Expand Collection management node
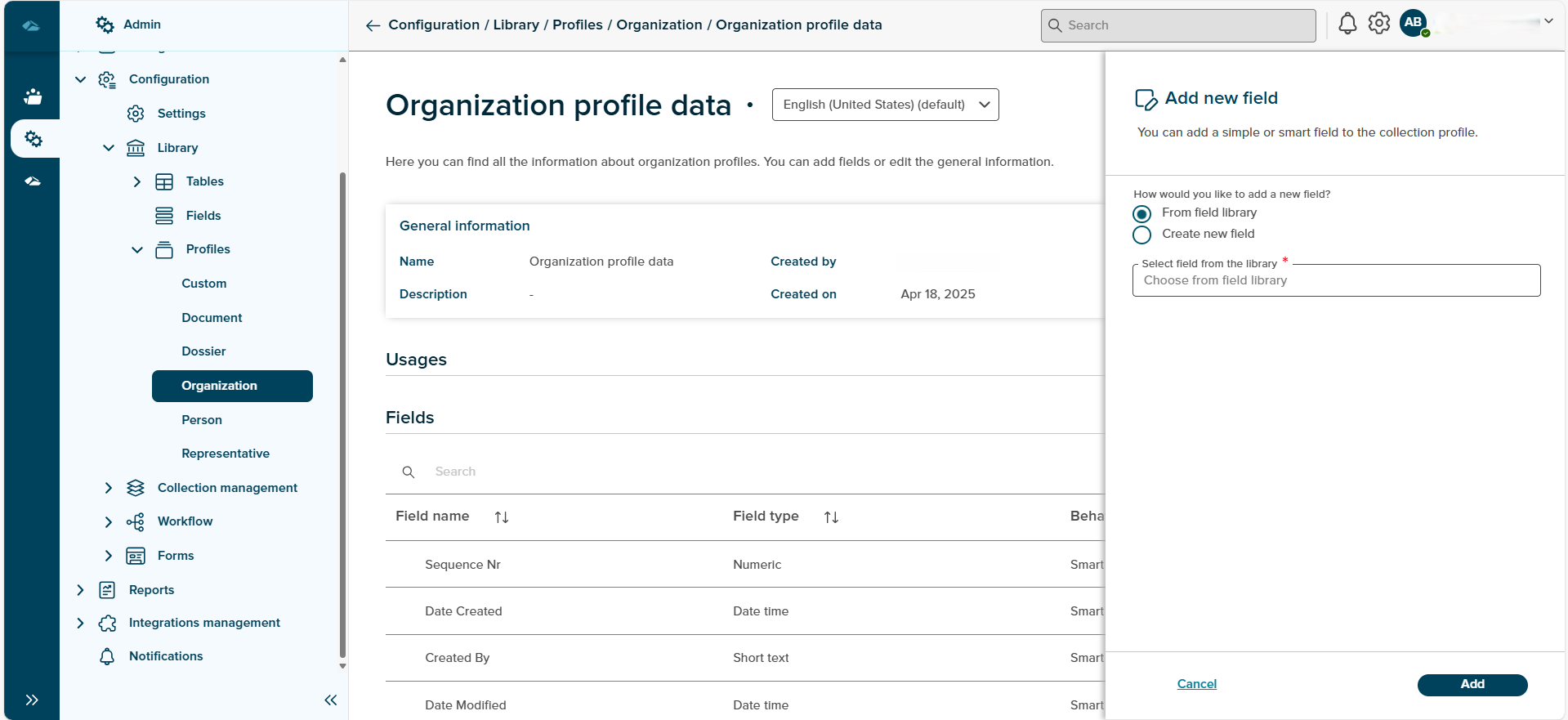Viewport: 1568px width, 720px height. tap(109, 488)
